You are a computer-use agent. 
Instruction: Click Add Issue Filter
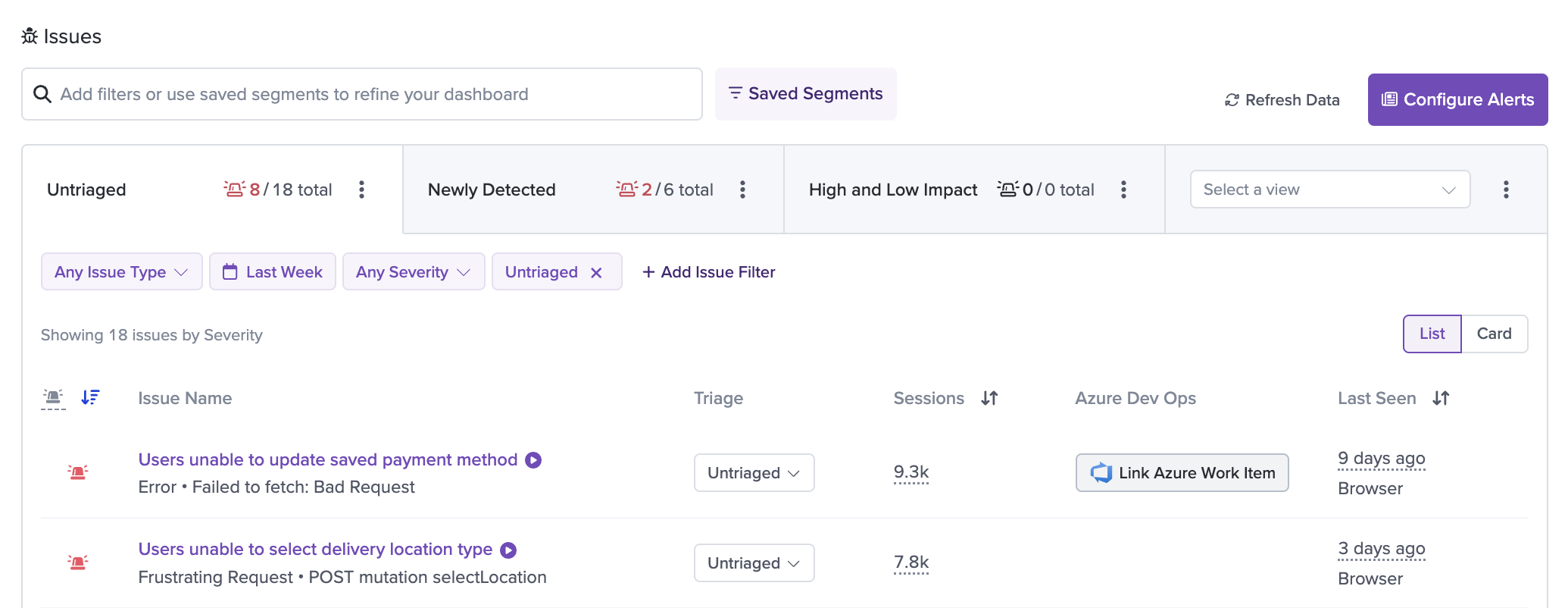coord(709,272)
